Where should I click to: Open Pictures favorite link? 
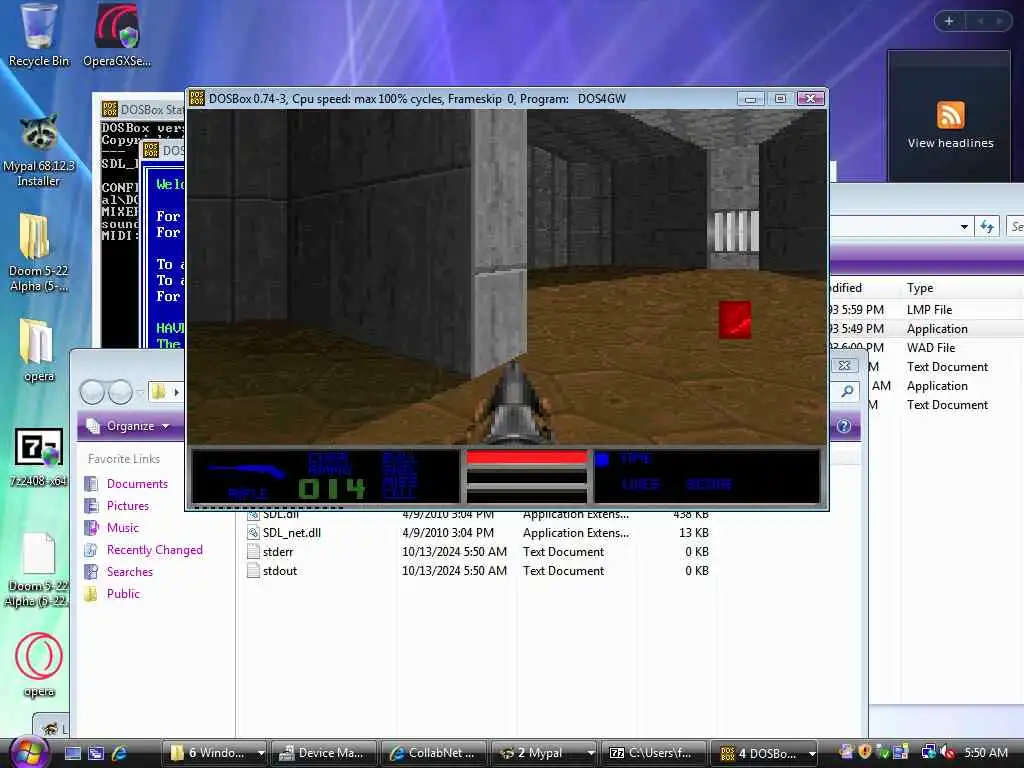pos(127,506)
